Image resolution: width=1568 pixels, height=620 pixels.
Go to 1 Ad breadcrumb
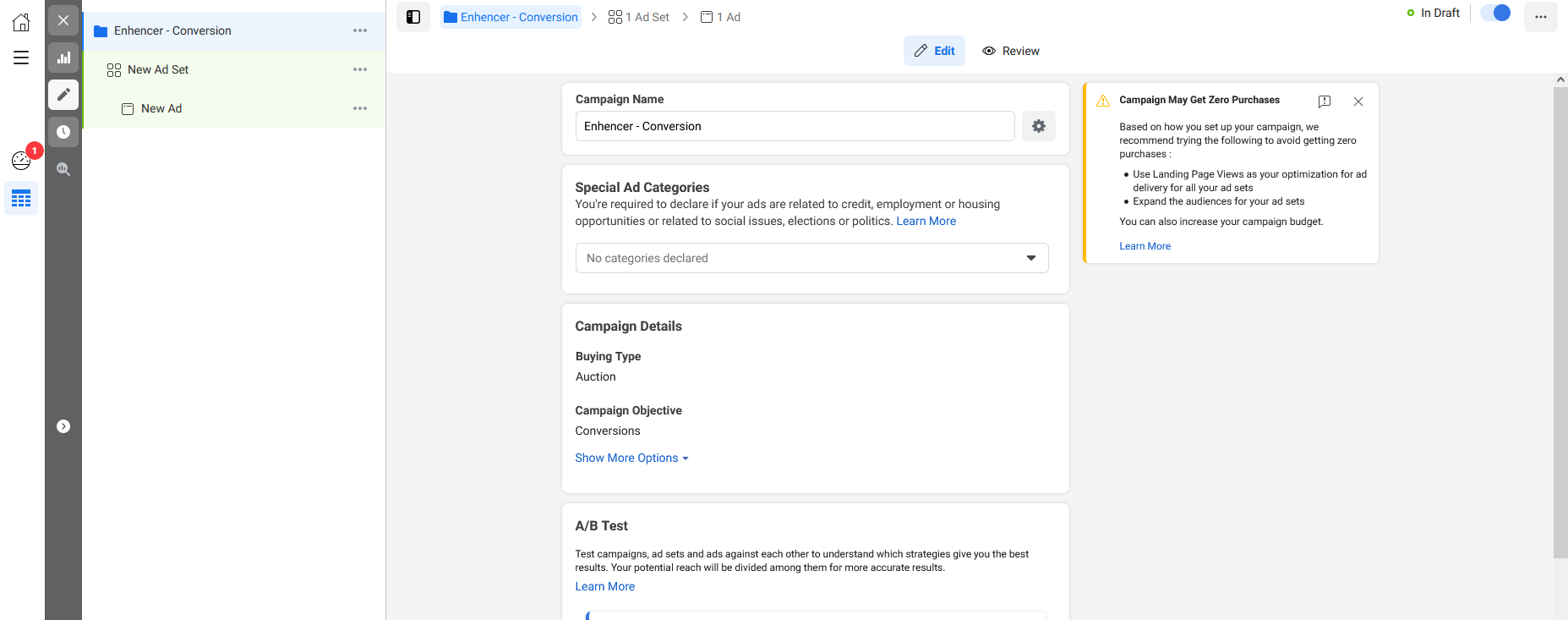[x=720, y=17]
